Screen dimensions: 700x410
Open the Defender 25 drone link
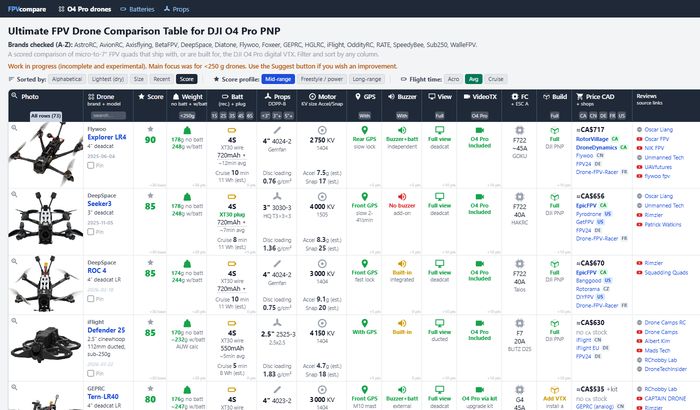(x=106, y=330)
